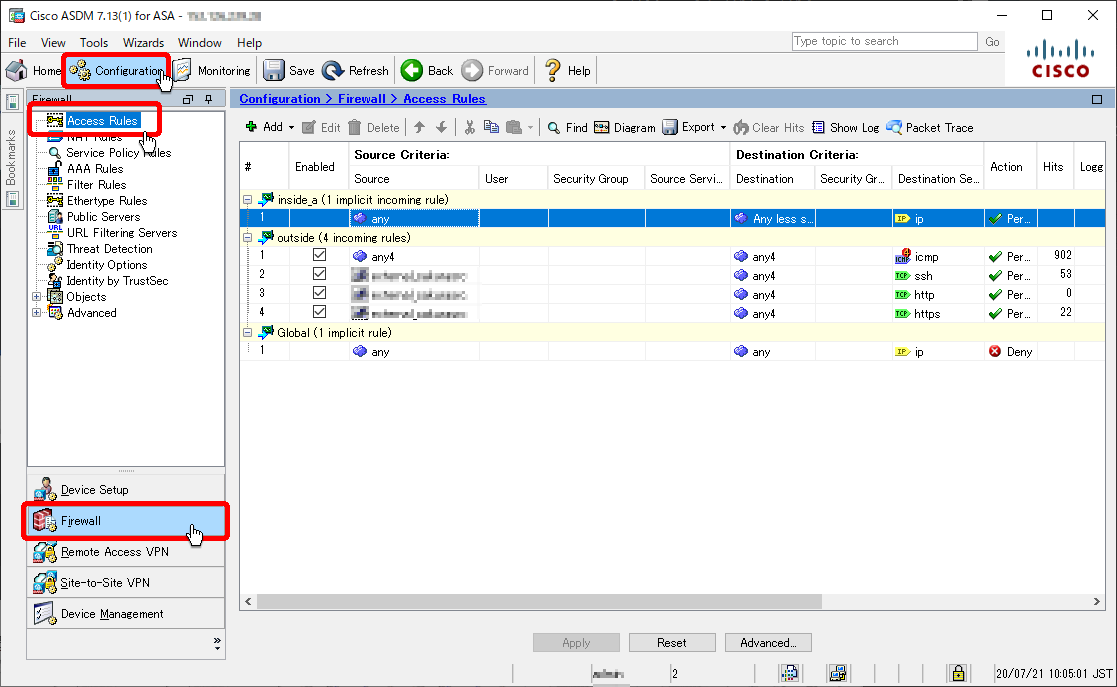Viewport: 1117px width, 687px height.
Task: Open the Device Setup section
Action: pos(126,490)
